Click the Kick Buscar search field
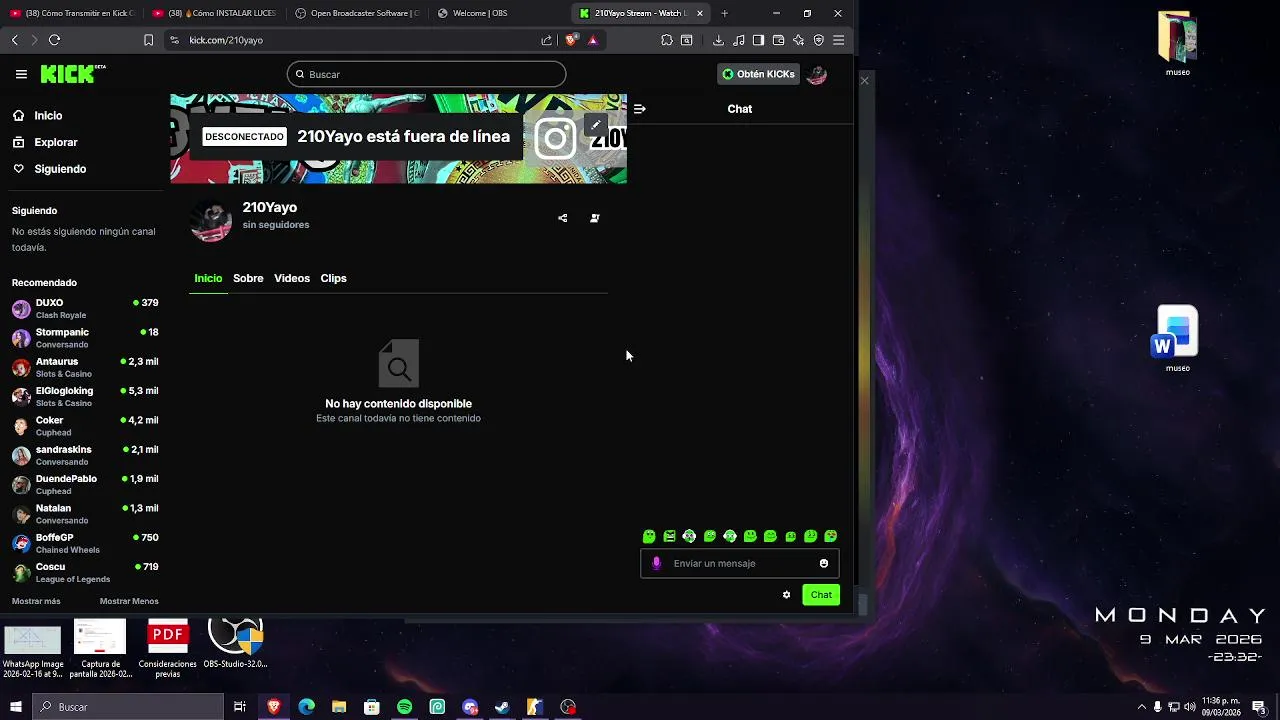The image size is (1280, 720). 426,74
